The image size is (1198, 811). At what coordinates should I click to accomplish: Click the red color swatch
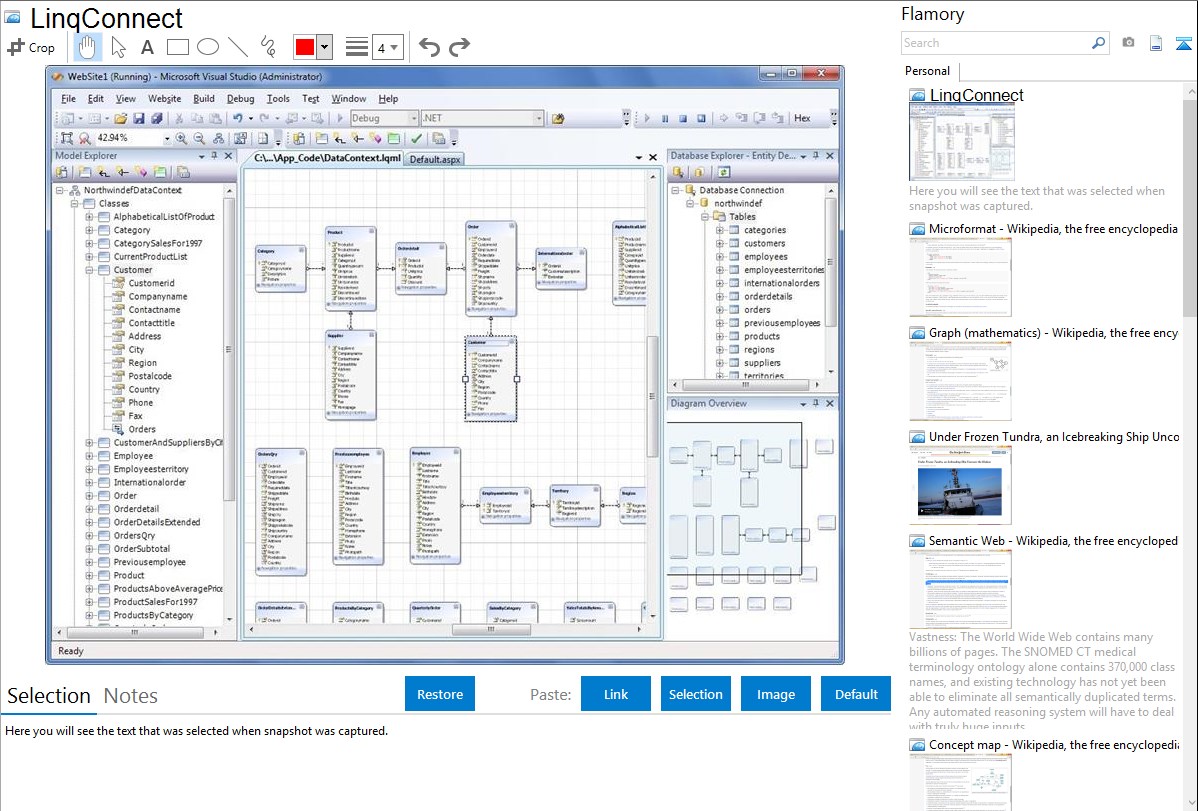click(x=305, y=47)
